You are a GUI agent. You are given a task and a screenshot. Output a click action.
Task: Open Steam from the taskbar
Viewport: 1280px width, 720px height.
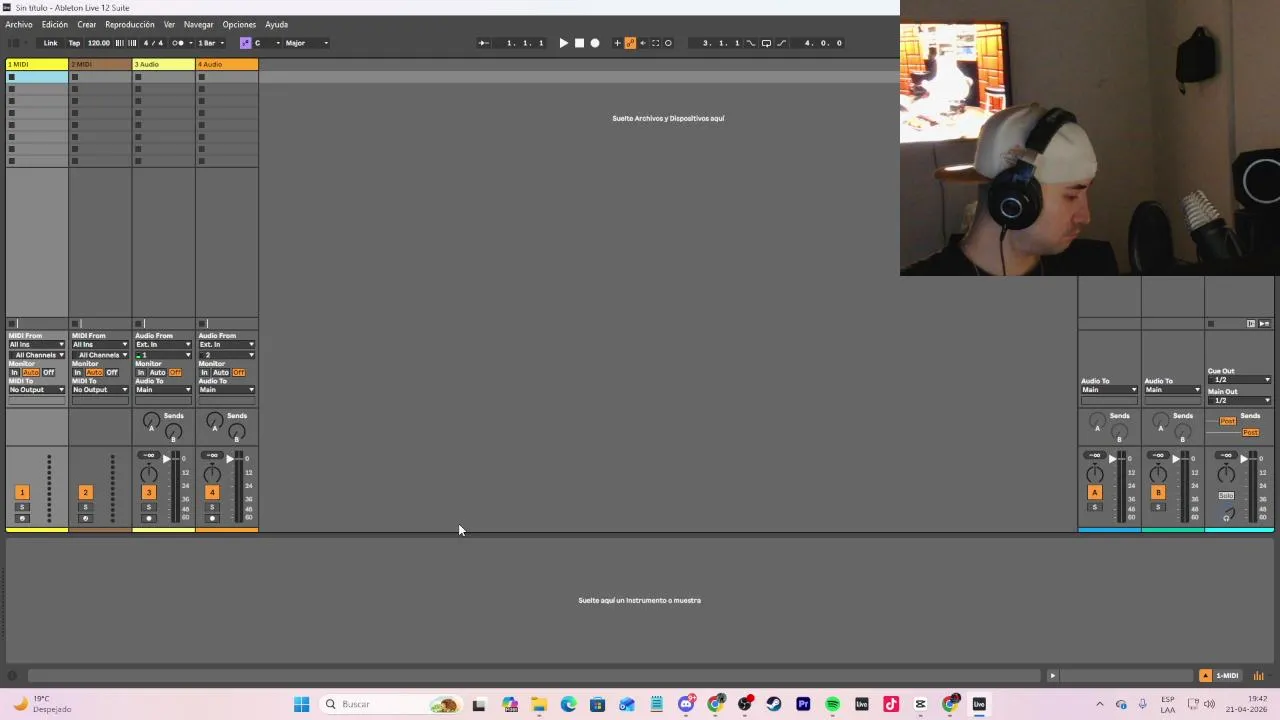point(774,704)
